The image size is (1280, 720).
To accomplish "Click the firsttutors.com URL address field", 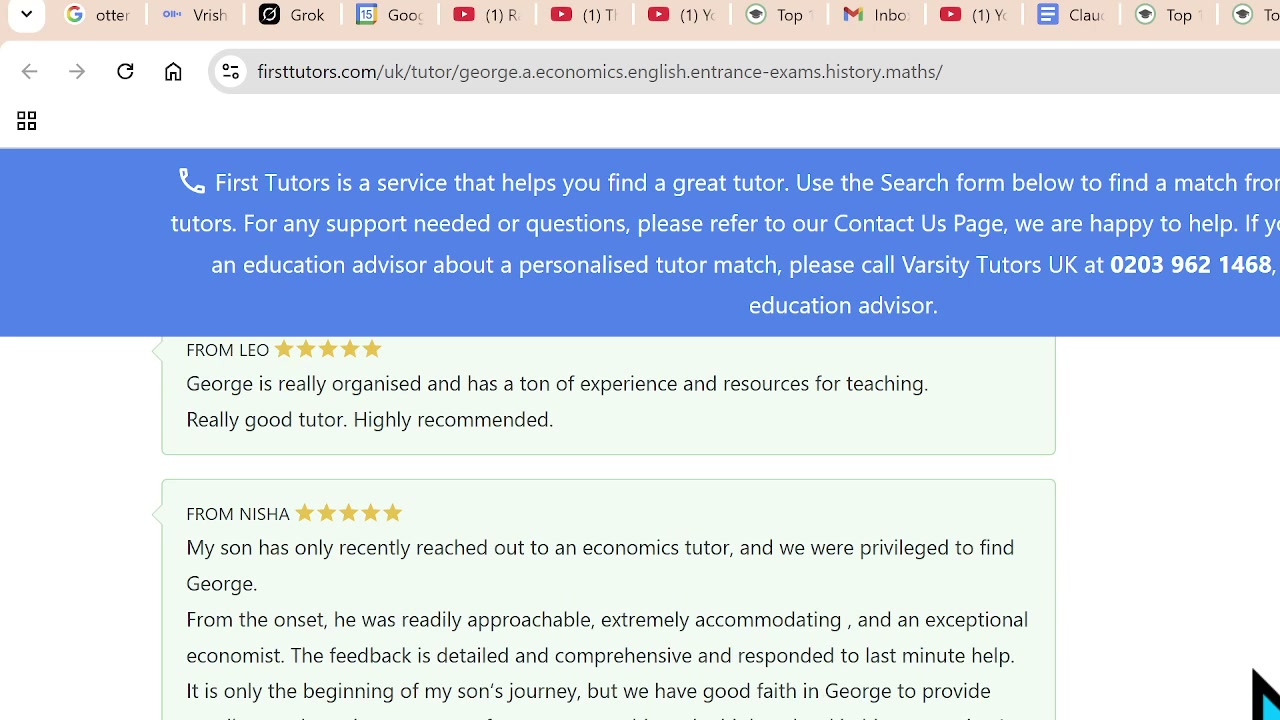I will [600, 71].
